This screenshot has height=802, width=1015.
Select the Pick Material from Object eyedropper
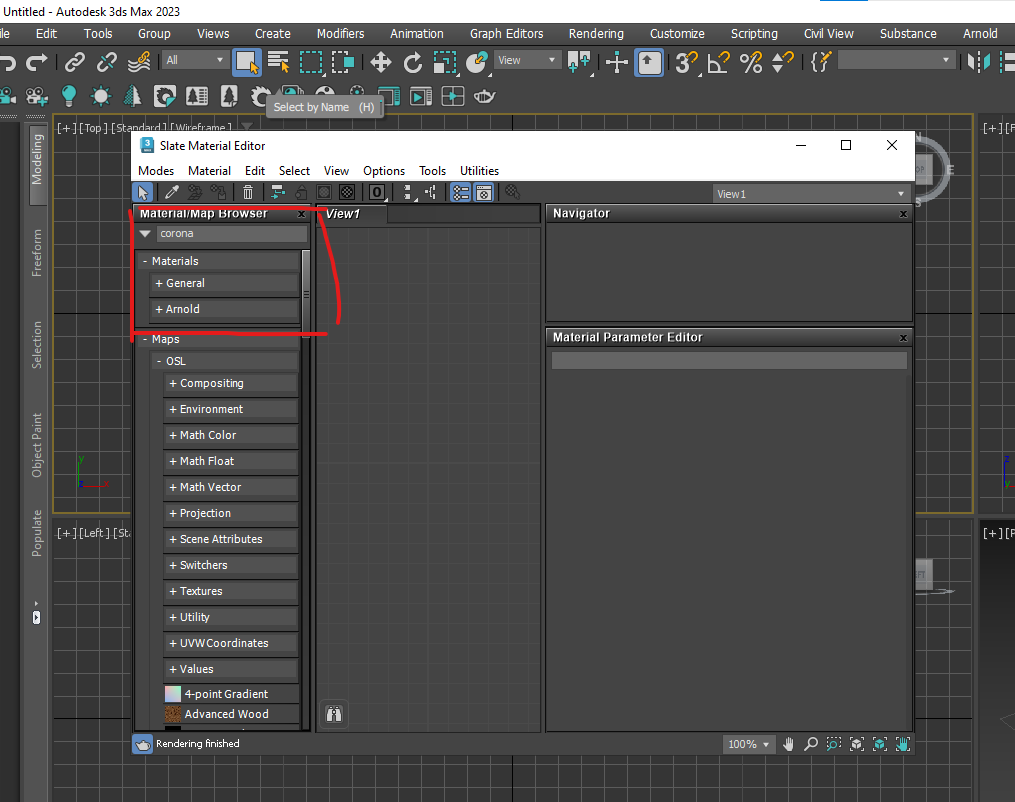172,192
